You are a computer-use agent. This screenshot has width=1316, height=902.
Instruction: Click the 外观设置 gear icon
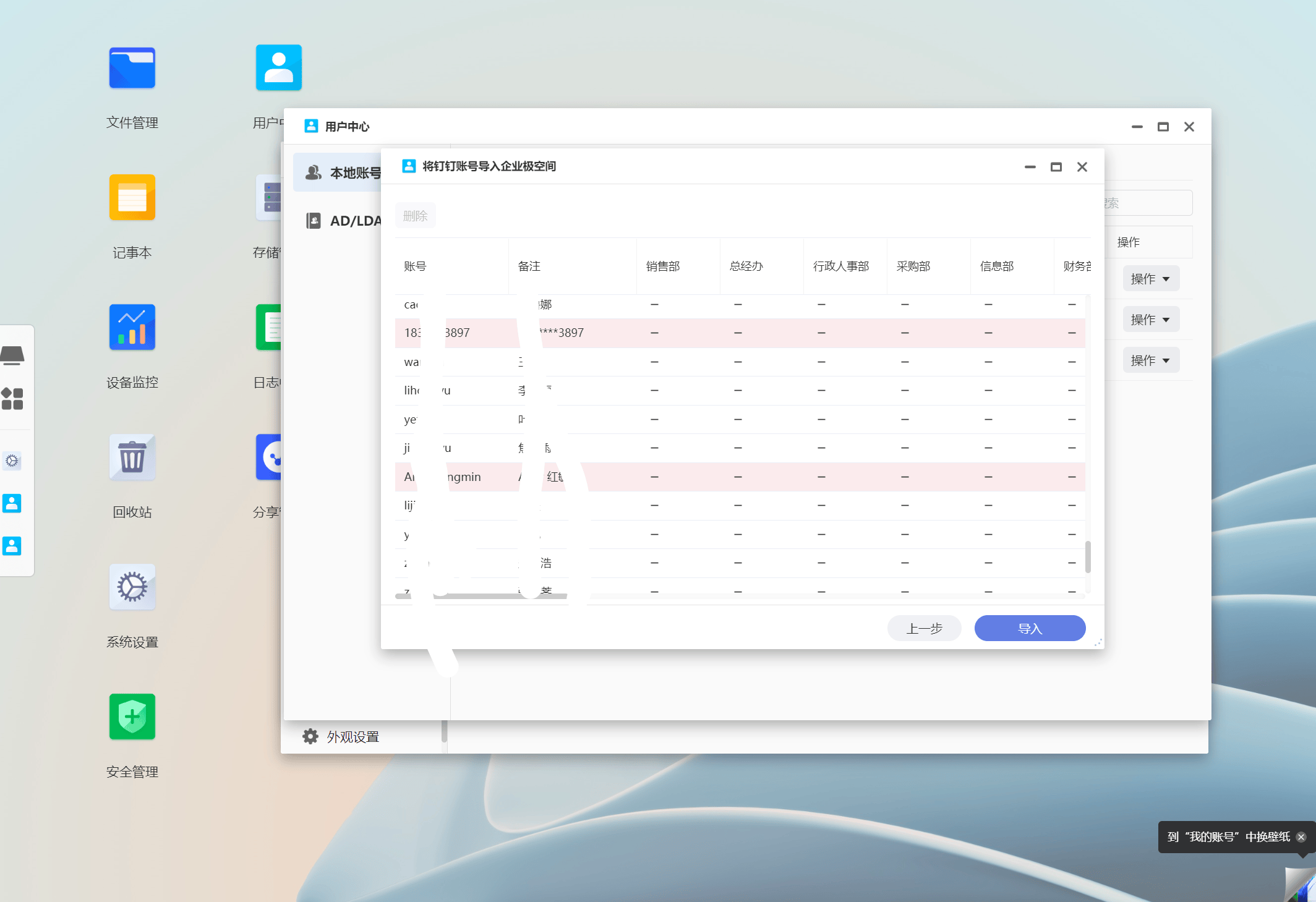pyautogui.click(x=310, y=736)
